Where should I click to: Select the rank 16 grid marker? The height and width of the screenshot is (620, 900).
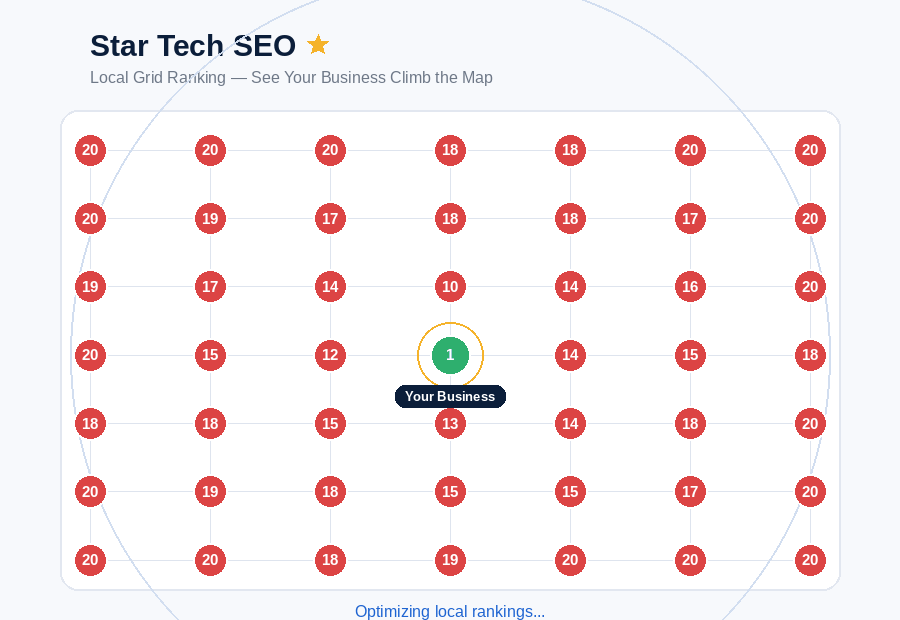[x=690, y=286]
